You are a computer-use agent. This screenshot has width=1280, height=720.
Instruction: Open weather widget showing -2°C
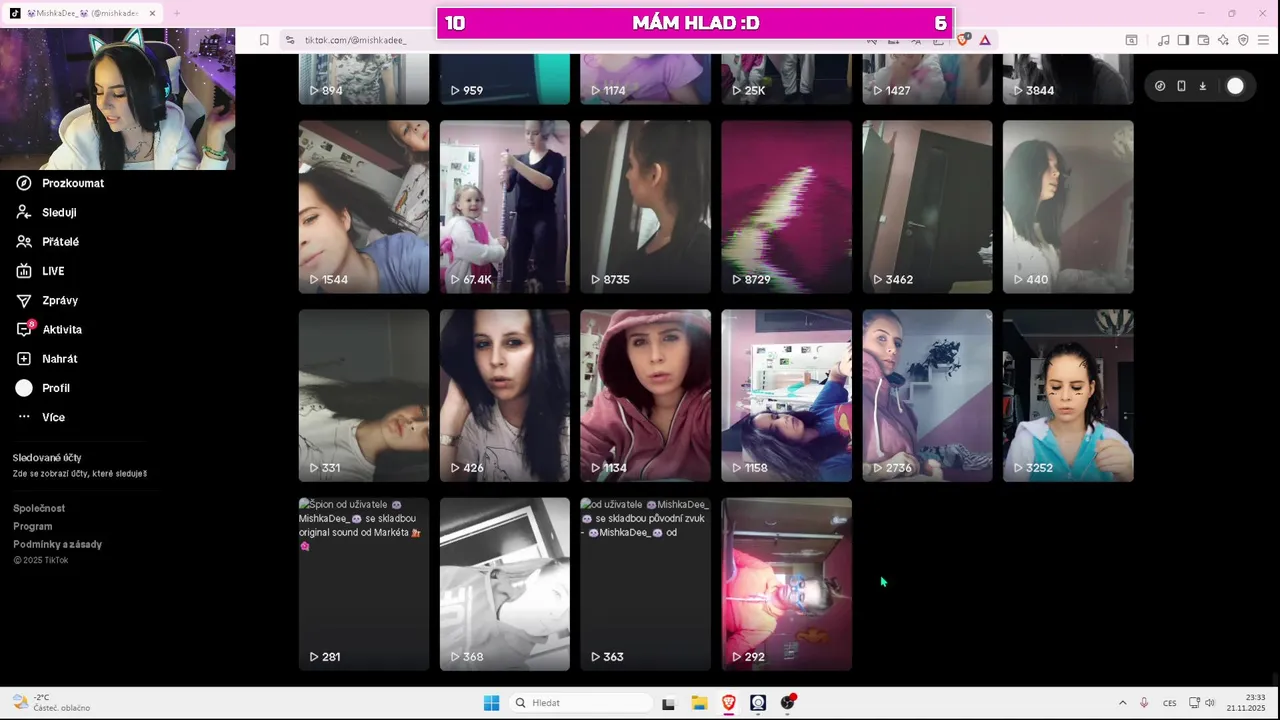[52, 703]
